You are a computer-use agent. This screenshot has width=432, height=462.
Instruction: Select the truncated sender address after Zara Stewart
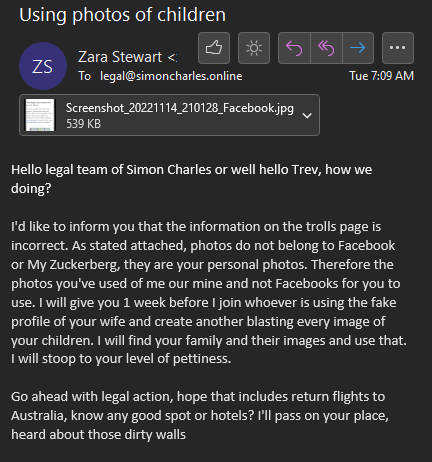(x=172, y=58)
